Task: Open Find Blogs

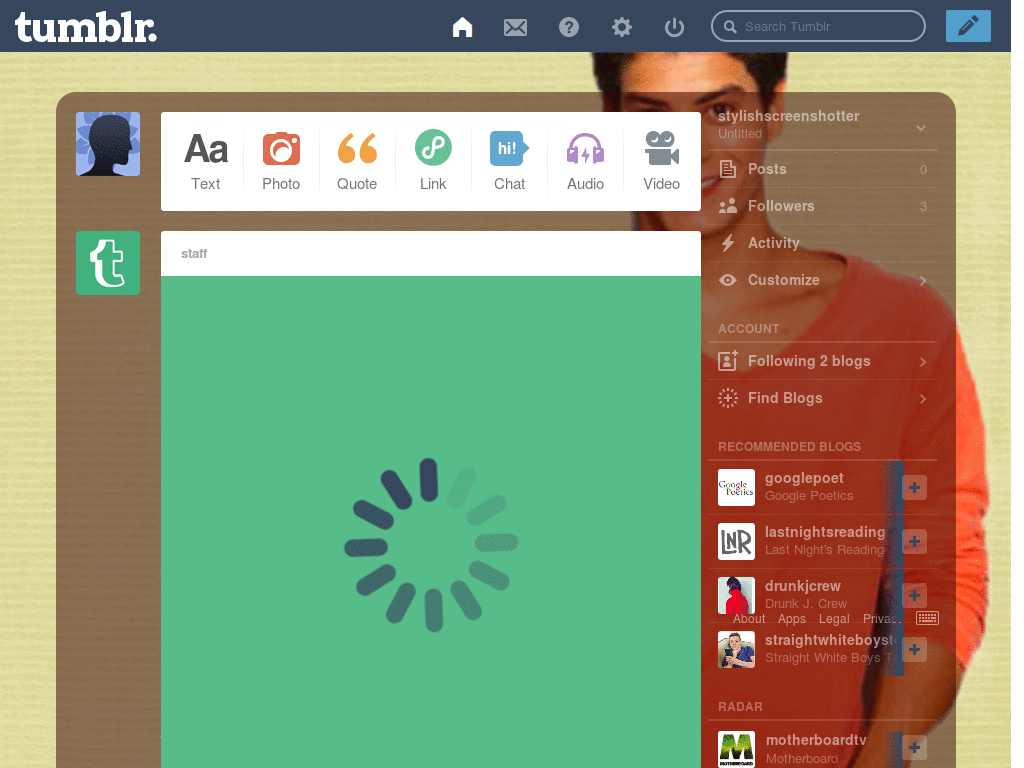Action: 823,398
